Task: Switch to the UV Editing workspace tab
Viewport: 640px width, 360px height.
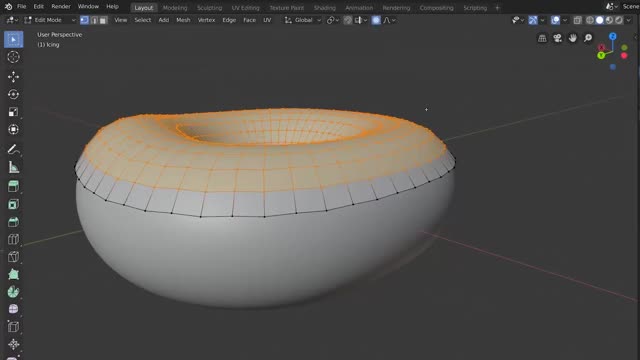Action: (245, 8)
